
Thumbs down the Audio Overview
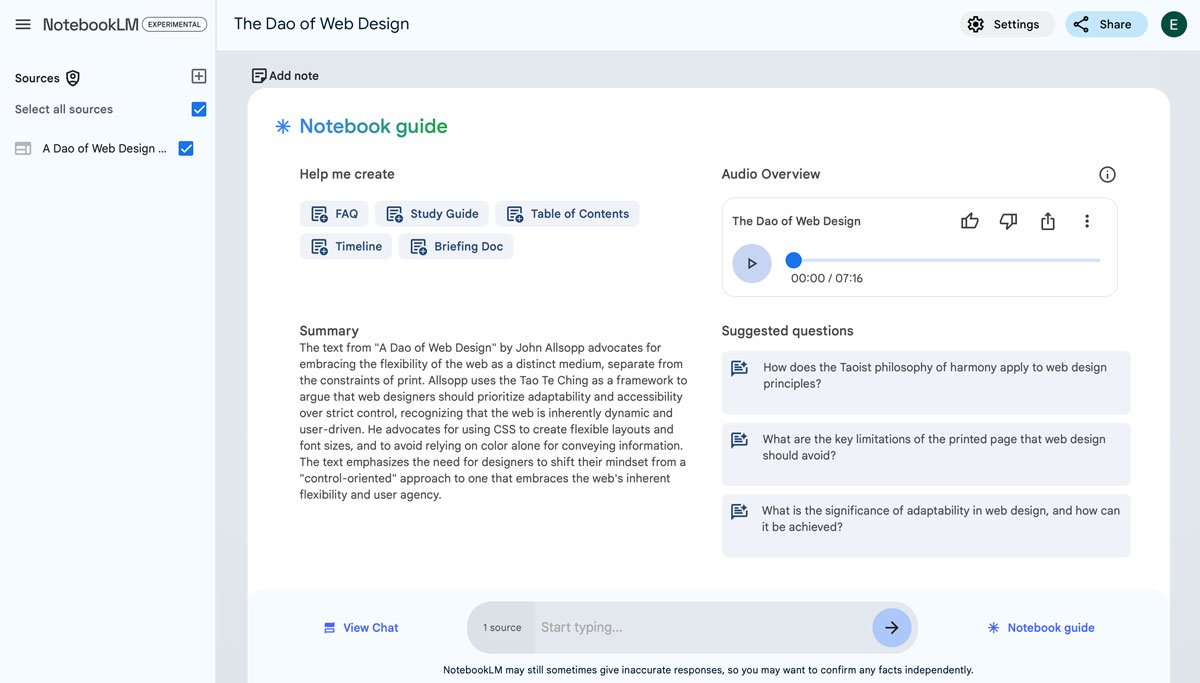[x=1008, y=221]
